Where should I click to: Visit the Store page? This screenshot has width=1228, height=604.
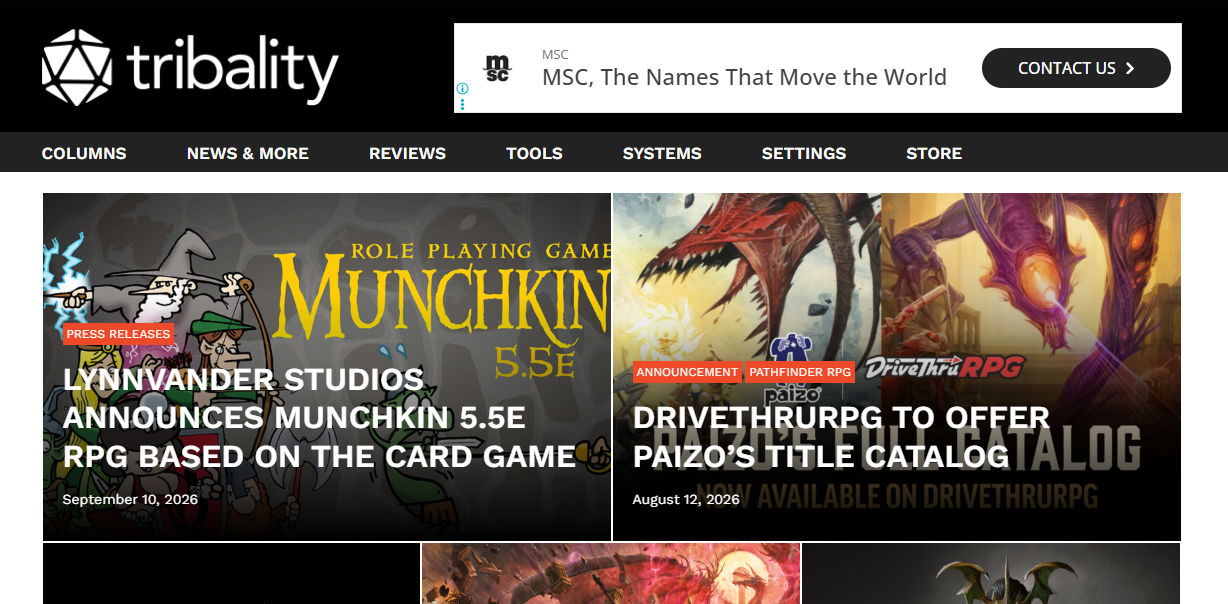tap(934, 153)
